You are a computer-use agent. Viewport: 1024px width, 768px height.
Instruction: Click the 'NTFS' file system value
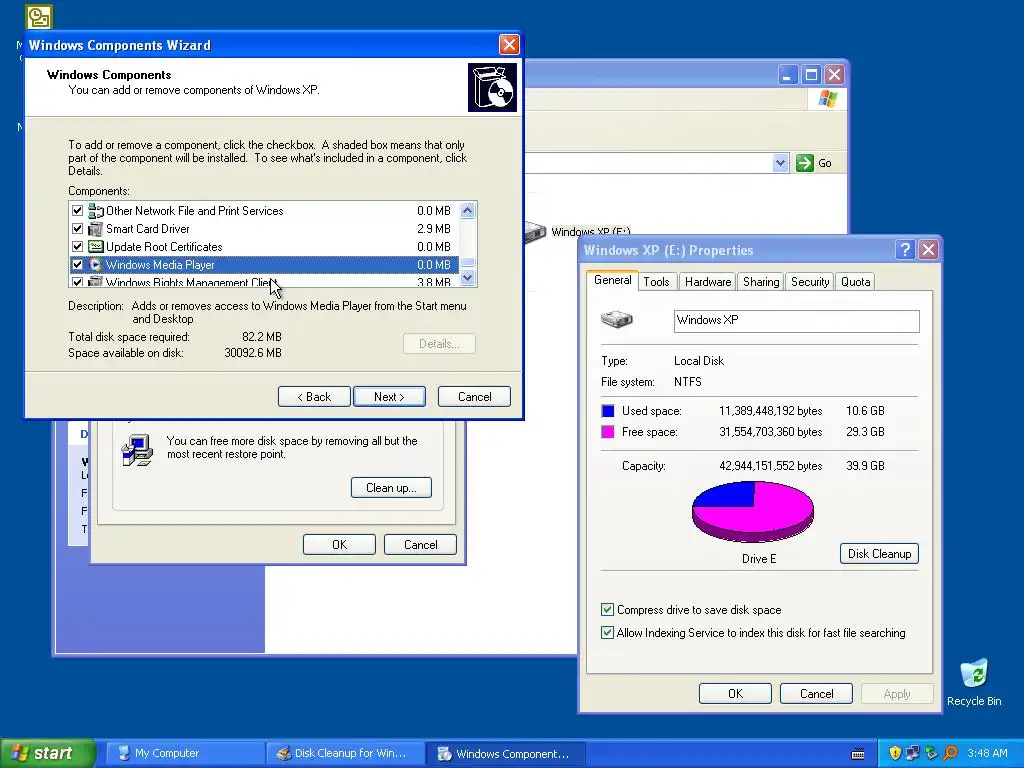(688, 381)
